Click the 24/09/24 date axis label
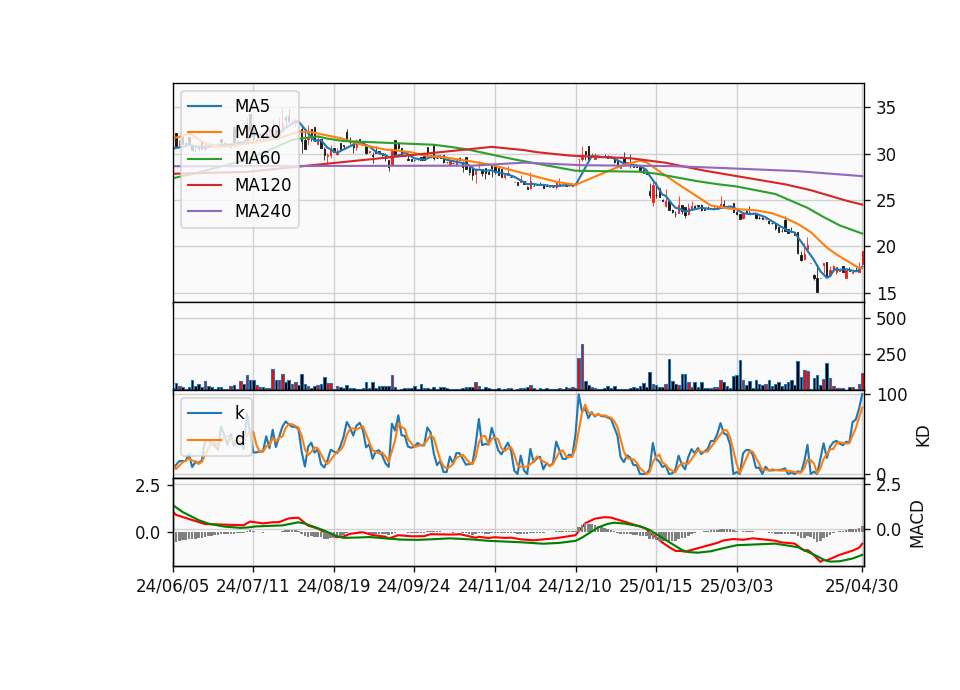This screenshot has height=690, width=960. [x=414, y=586]
